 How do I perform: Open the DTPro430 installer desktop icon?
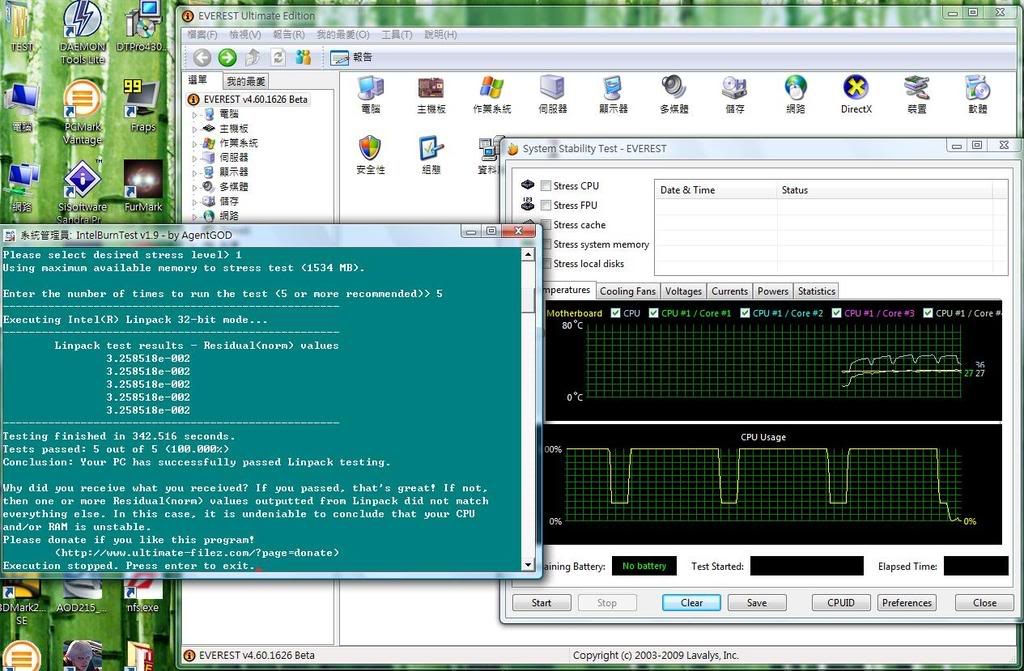pos(142,27)
